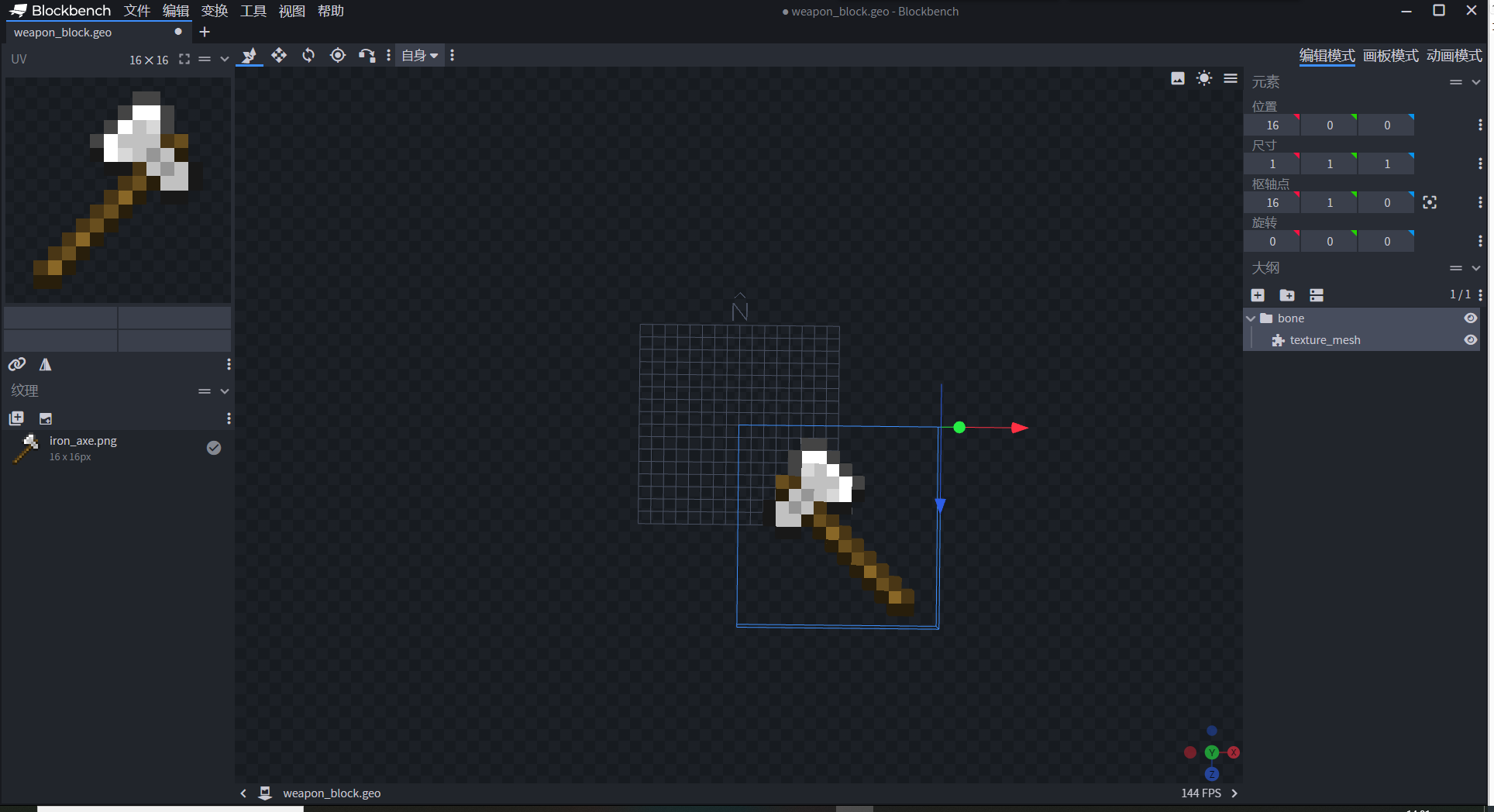The image size is (1494, 812).
Task: Switch to the weapon_block.geo tab
Action: tap(98, 32)
